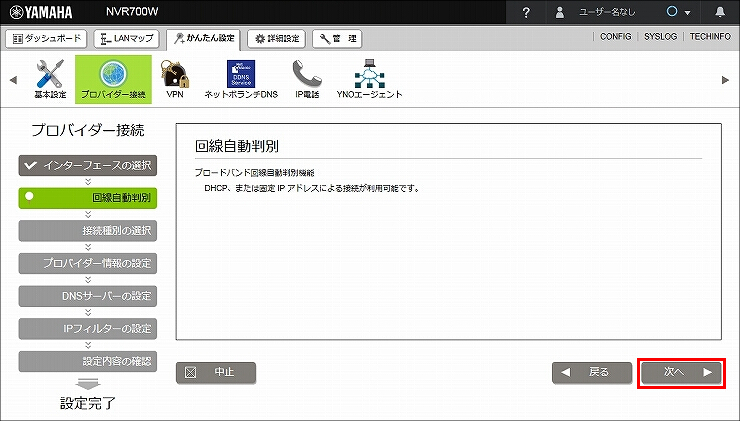Open the notification bell icon
This screenshot has width=740, height=421.
click(x=720, y=12)
